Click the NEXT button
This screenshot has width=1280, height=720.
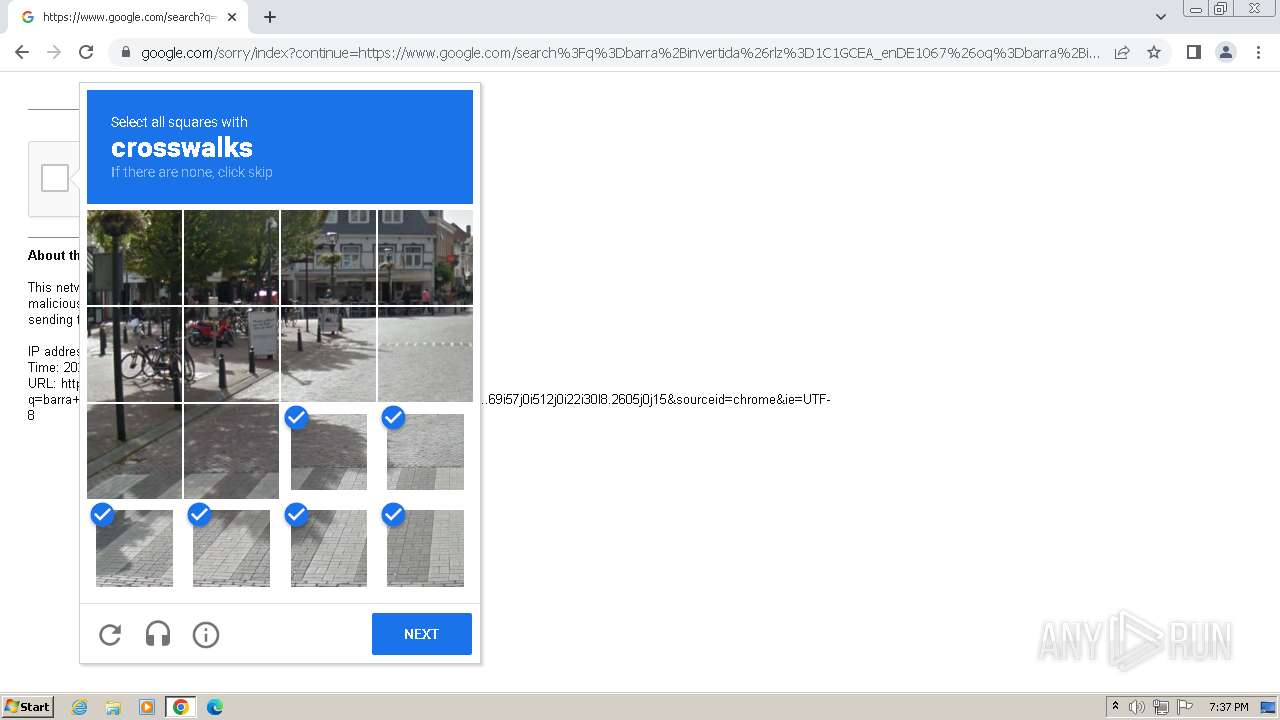click(422, 634)
